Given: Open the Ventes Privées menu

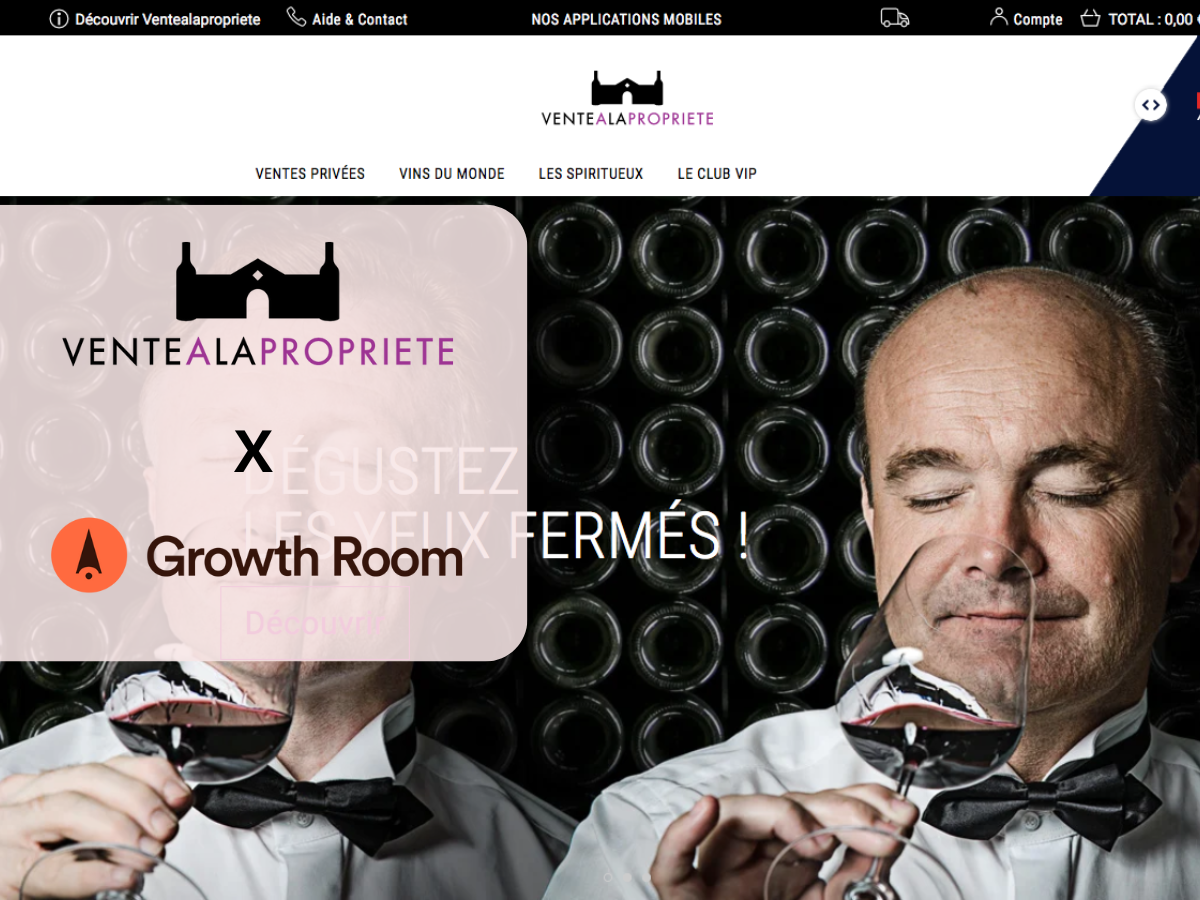Looking at the screenshot, I should tap(310, 173).
